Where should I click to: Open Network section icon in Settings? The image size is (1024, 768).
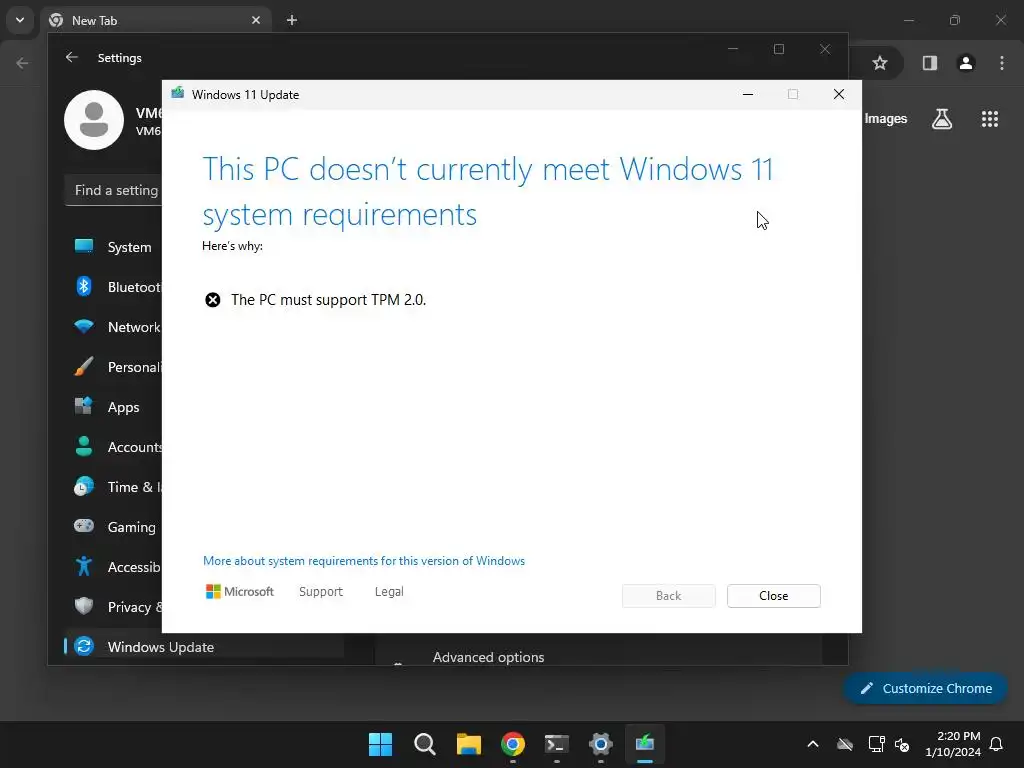[x=84, y=327]
